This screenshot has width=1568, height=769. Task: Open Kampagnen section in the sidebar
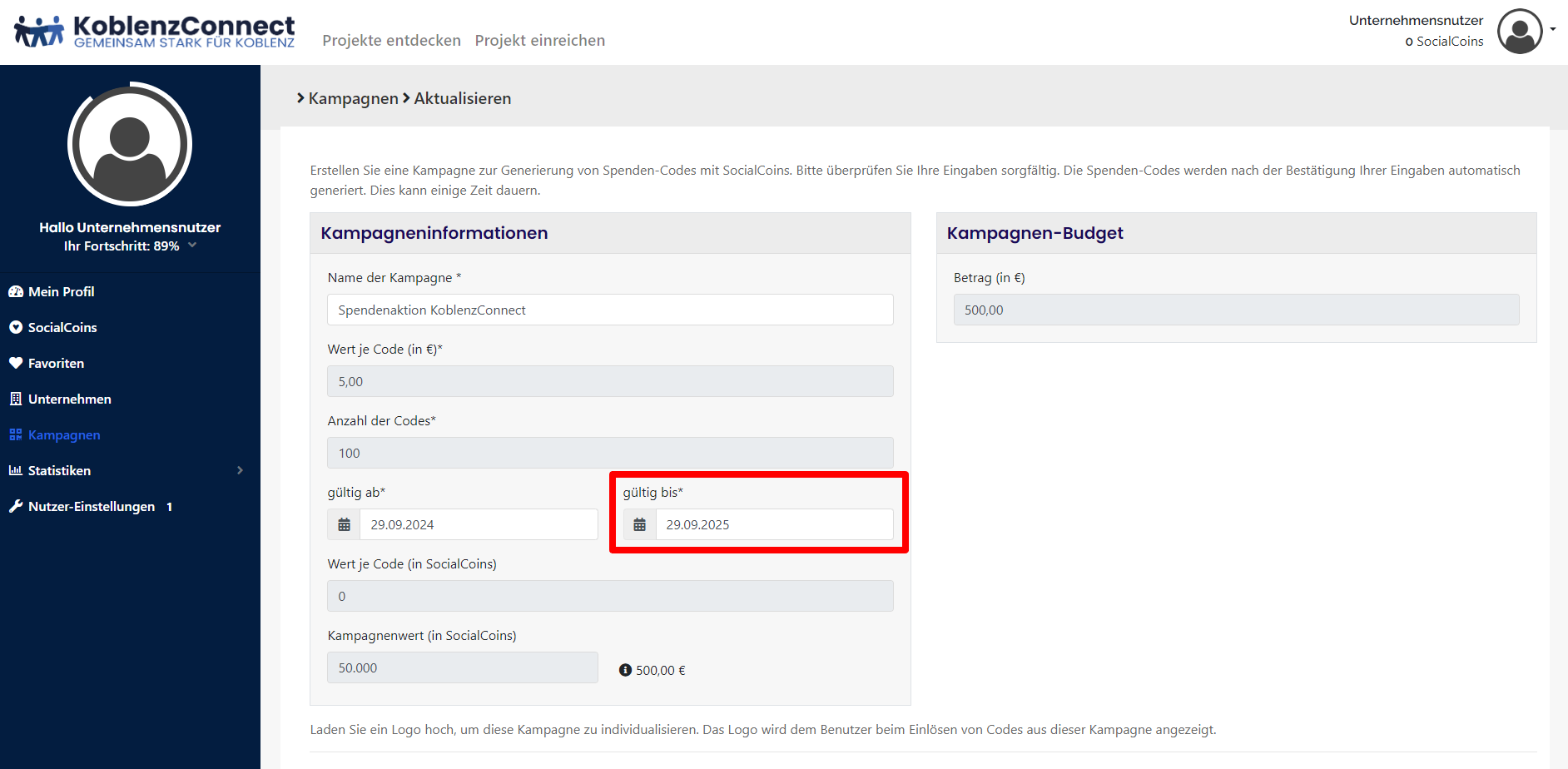coord(64,435)
